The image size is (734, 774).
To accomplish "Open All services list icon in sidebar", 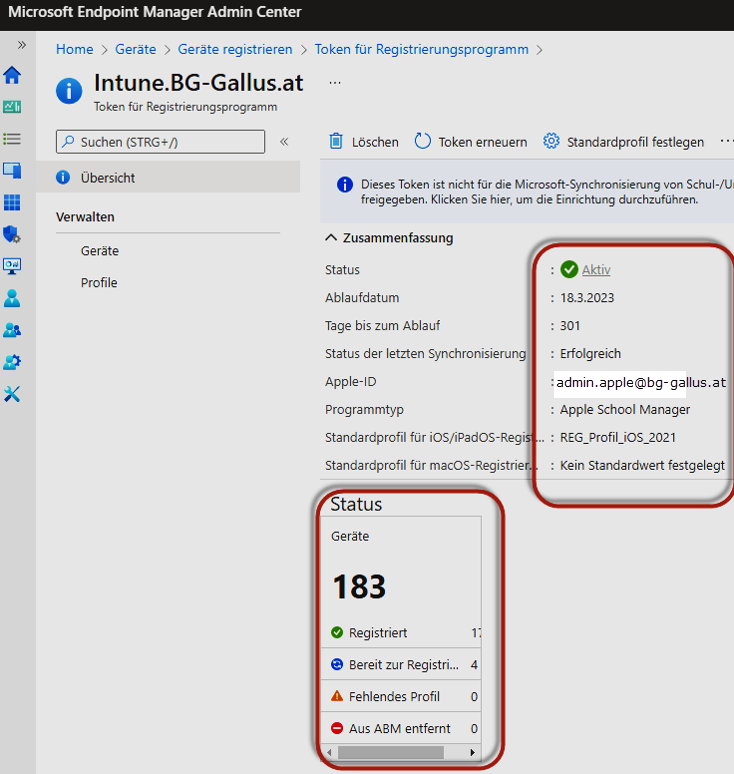I will [x=12, y=139].
